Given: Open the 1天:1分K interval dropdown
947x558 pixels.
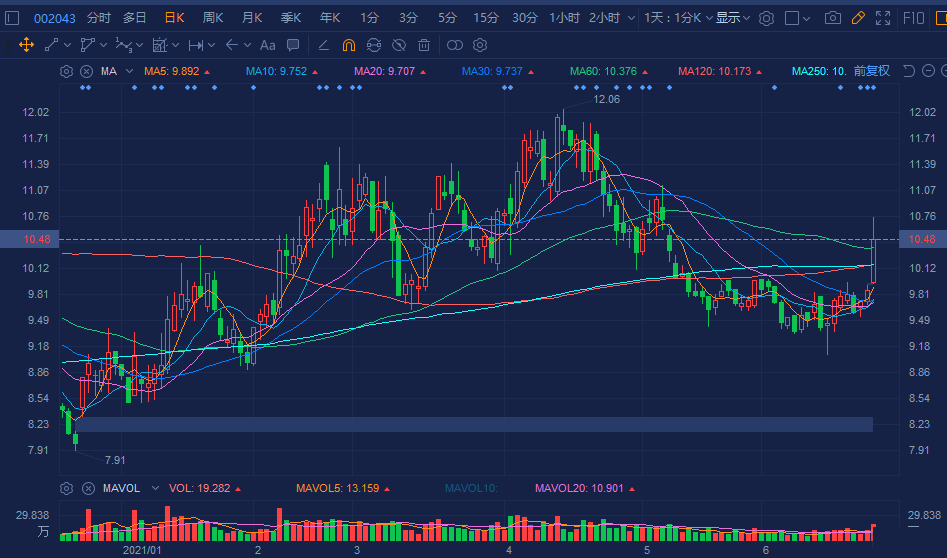Looking at the screenshot, I should [676, 18].
